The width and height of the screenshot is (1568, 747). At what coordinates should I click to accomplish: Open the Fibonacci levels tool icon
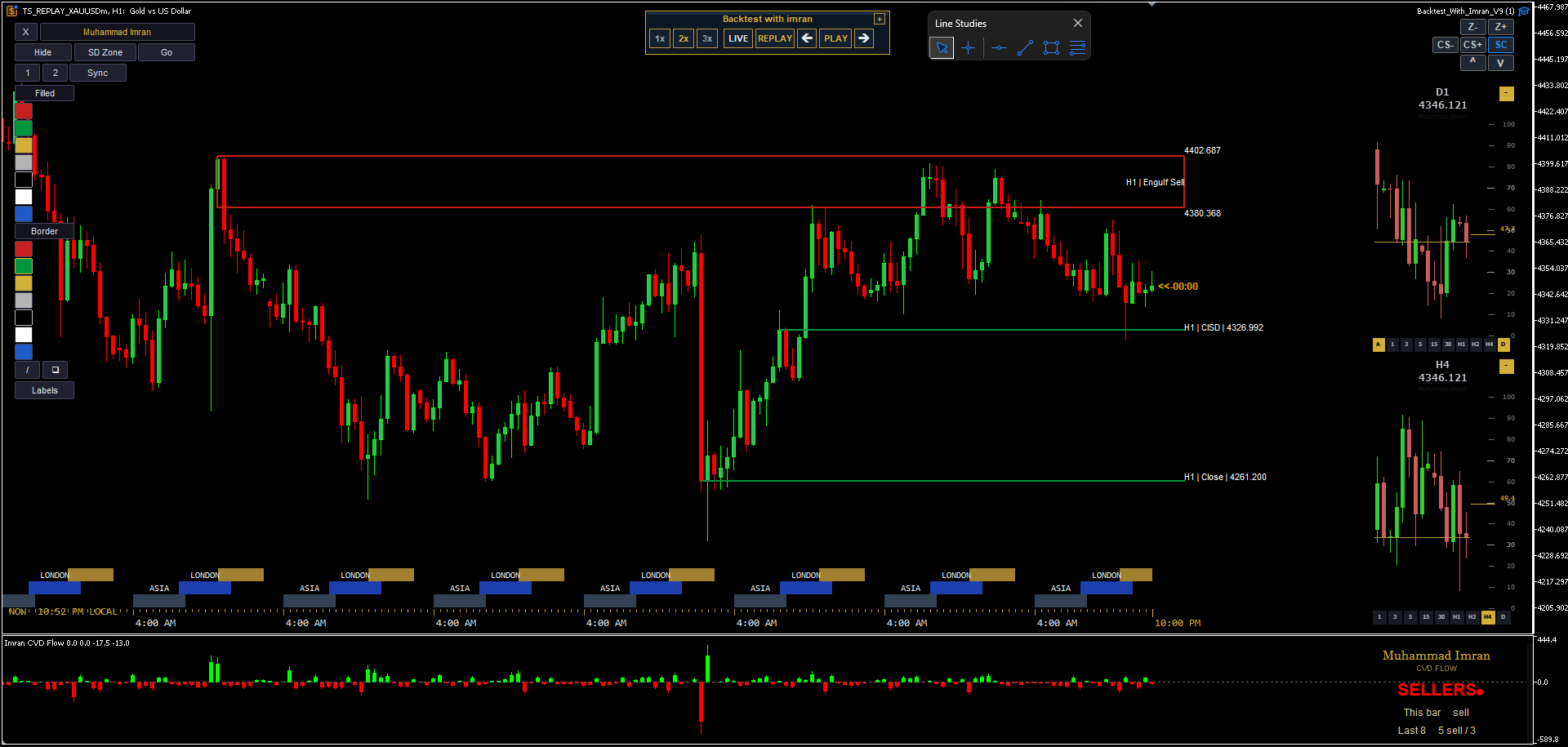[x=1078, y=48]
